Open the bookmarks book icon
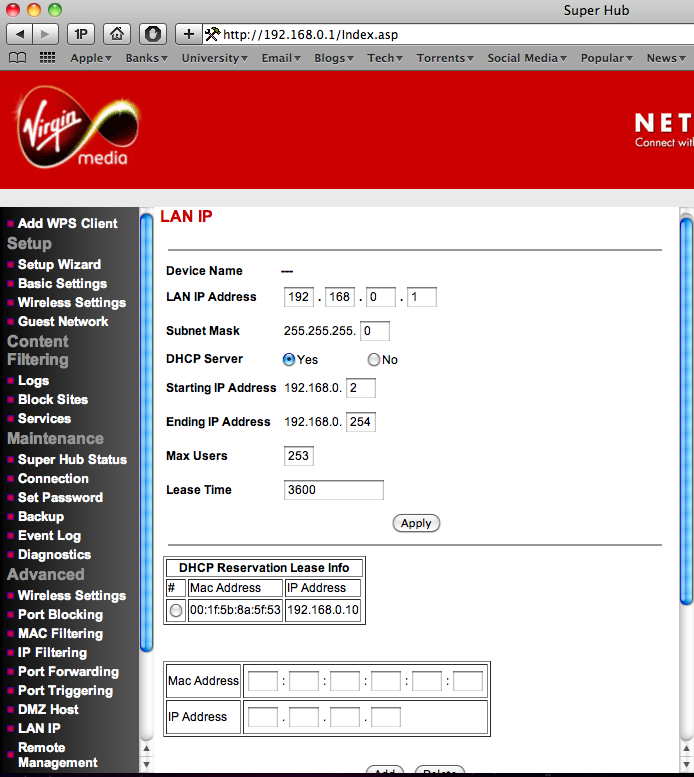The height and width of the screenshot is (777, 694). [x=18, y=58]
